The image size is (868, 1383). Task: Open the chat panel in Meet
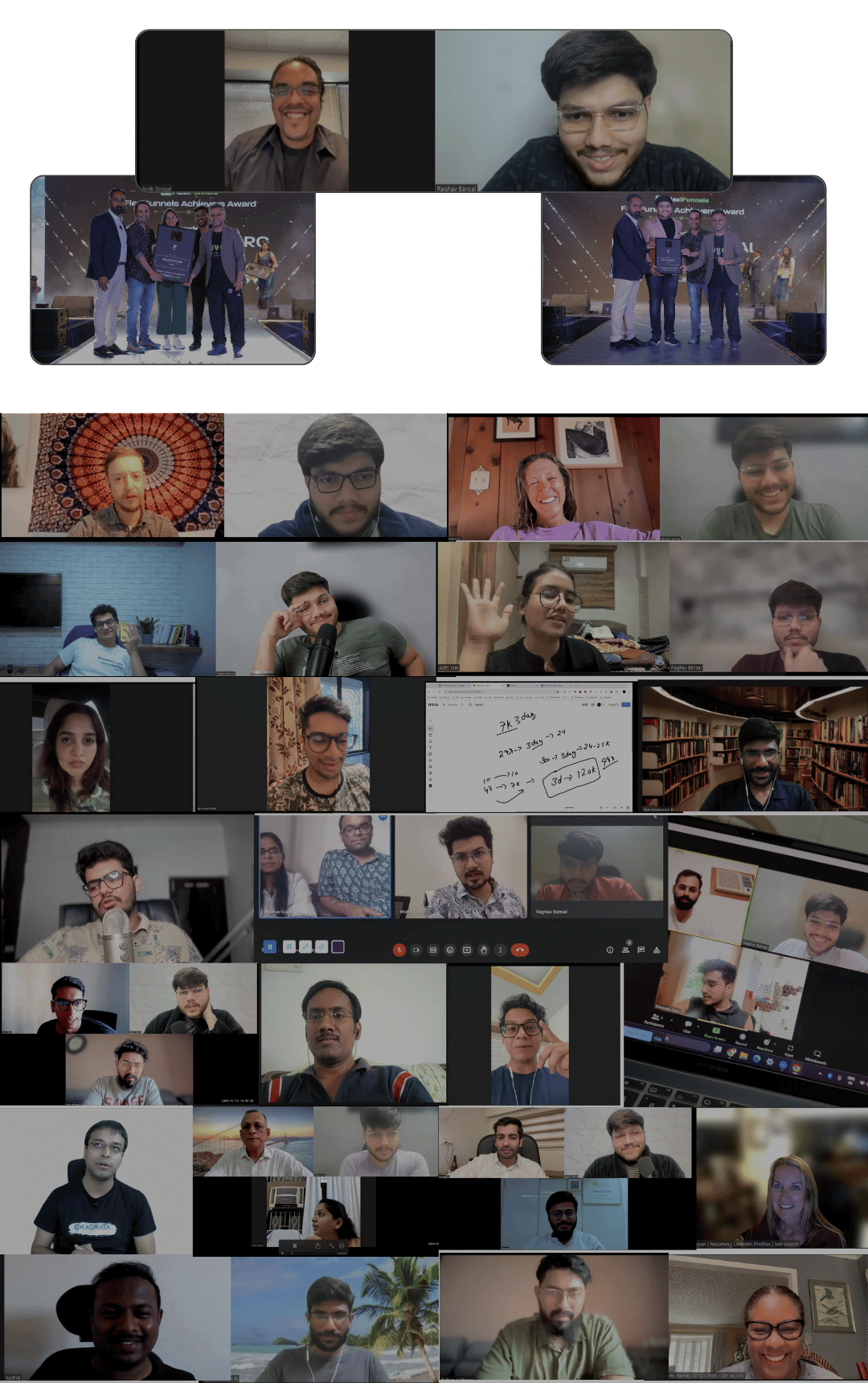641,950
